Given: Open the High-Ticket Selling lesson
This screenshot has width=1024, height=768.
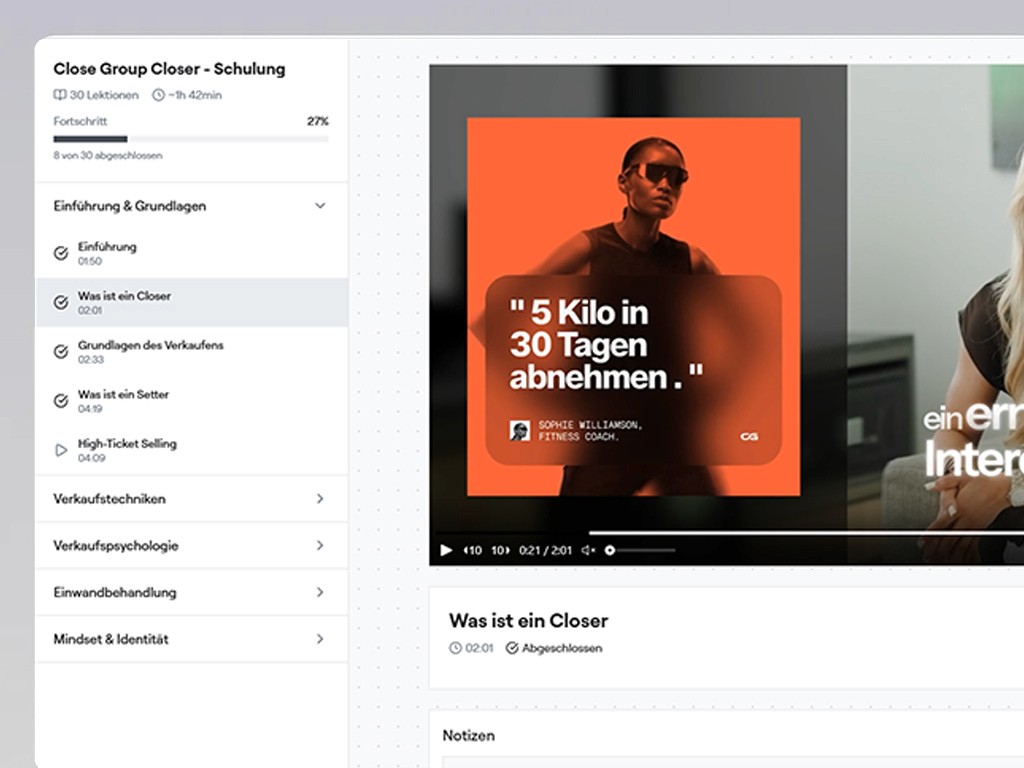Looking at the screenshot, I should coord(191,450).
